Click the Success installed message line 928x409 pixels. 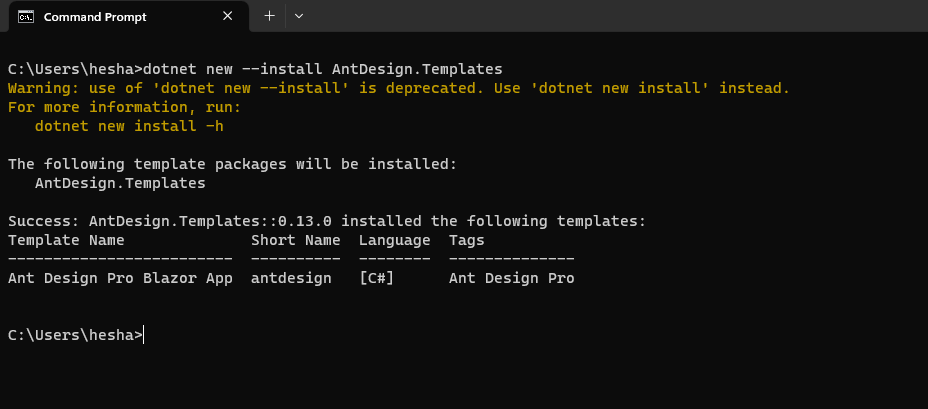tap(327, 221)
